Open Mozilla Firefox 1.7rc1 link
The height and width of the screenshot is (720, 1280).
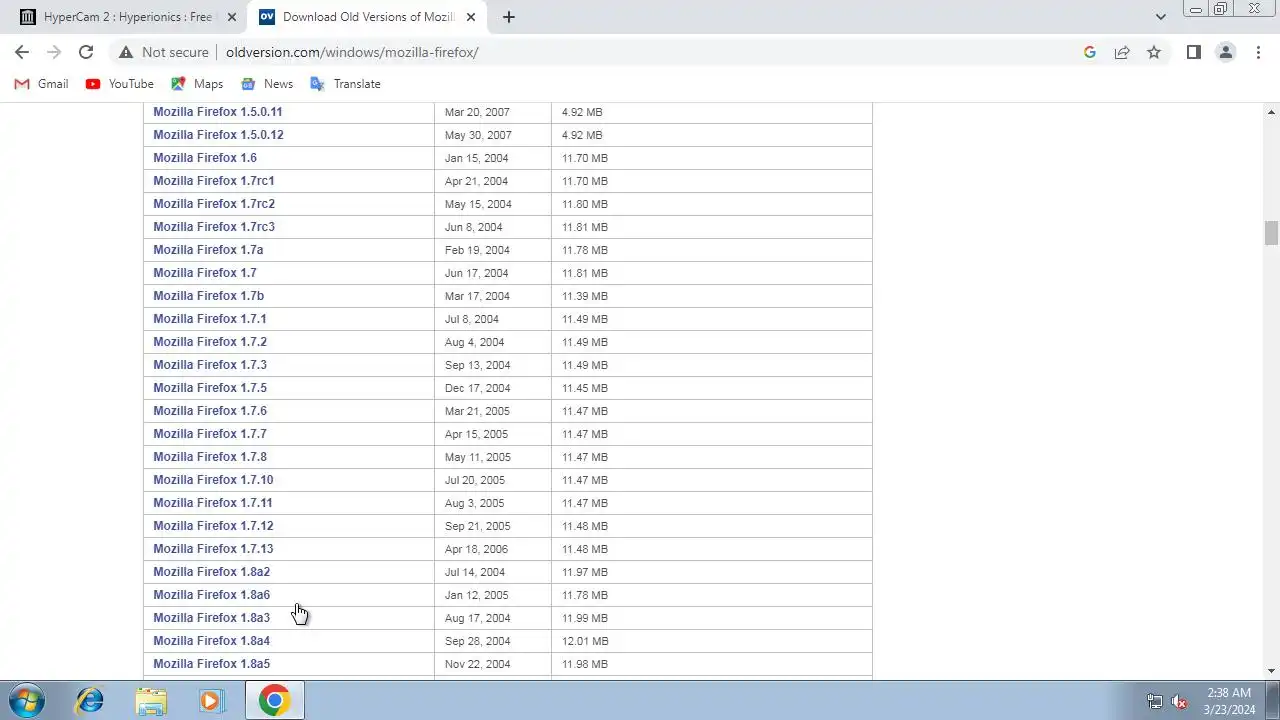pos(214,181)
